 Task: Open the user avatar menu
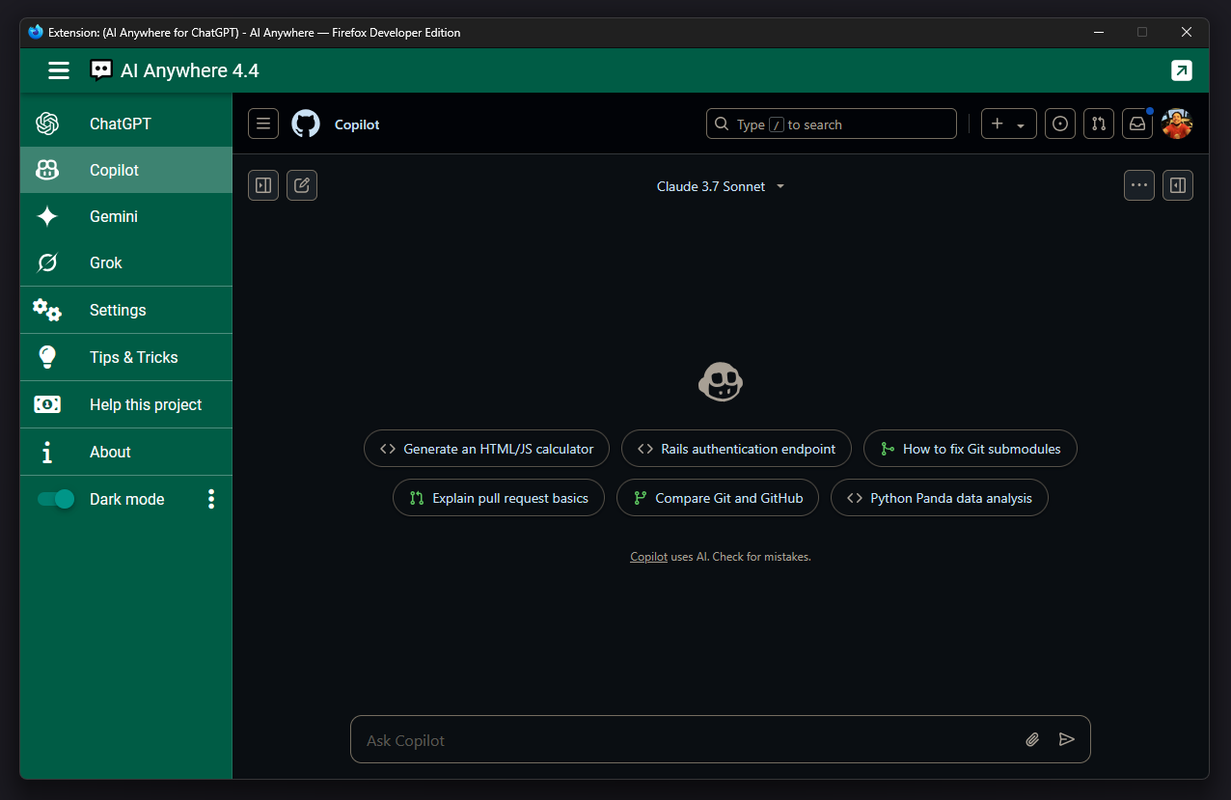pyautogui.click(x=1177, y=124)
